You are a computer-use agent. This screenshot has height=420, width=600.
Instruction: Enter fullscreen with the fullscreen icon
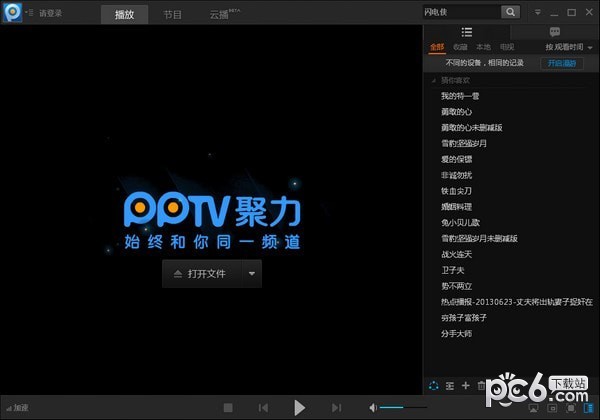point(571,409)
